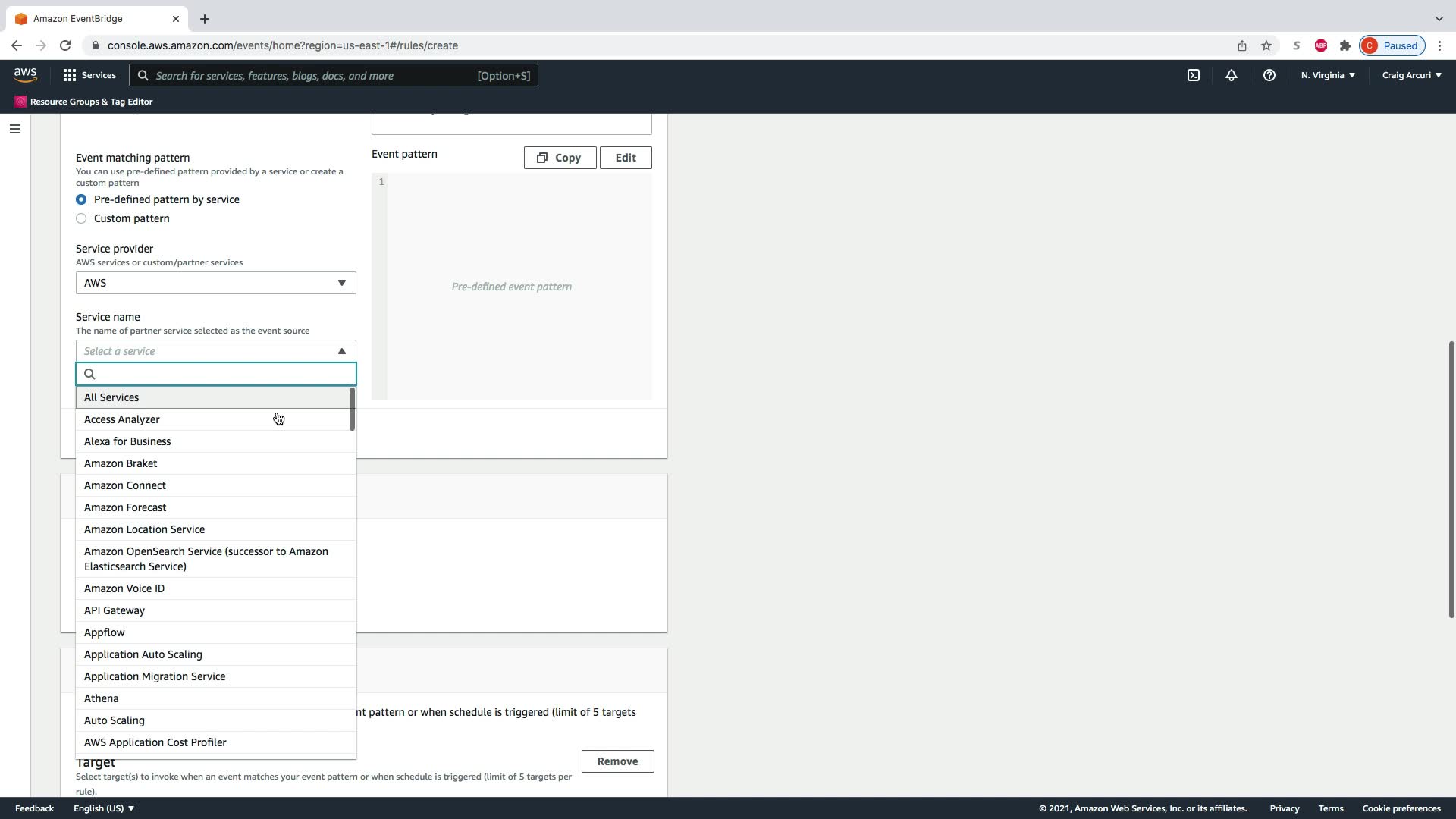Choose Amazon Connect from service list

[125, 485]
